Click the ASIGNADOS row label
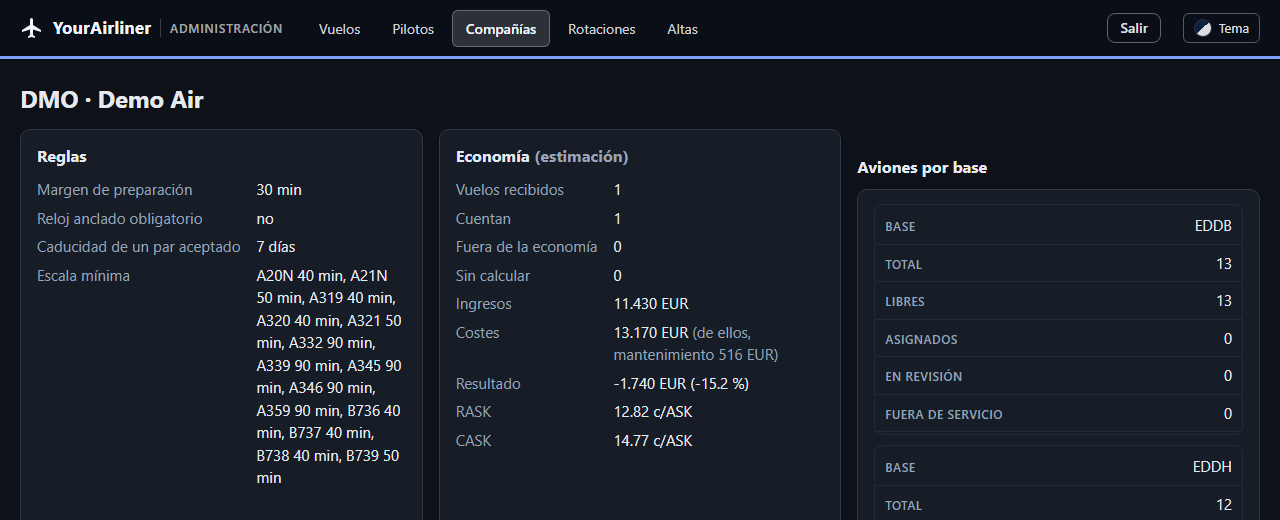The height and width of the screenshot is (520, 1280). [921, 340]
